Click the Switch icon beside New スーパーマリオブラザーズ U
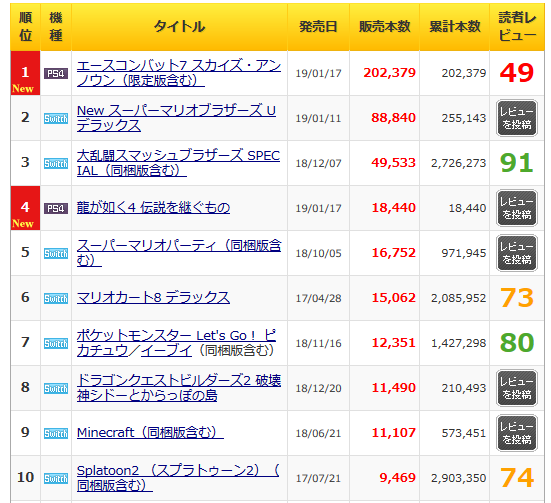The height and width of the screenshot is (503, 551). (56, 118)
